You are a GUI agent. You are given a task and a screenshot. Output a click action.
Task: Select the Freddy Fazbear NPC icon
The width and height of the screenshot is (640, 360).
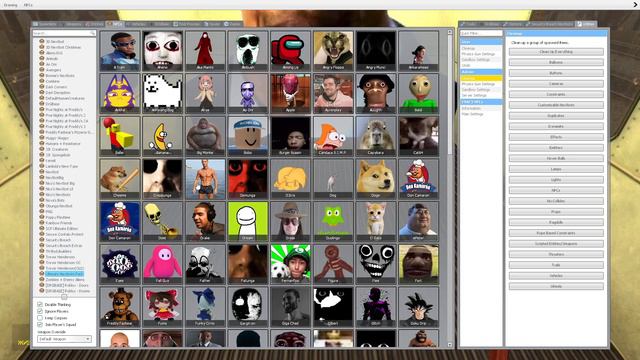pyautogui.click(x=120, y=307)
